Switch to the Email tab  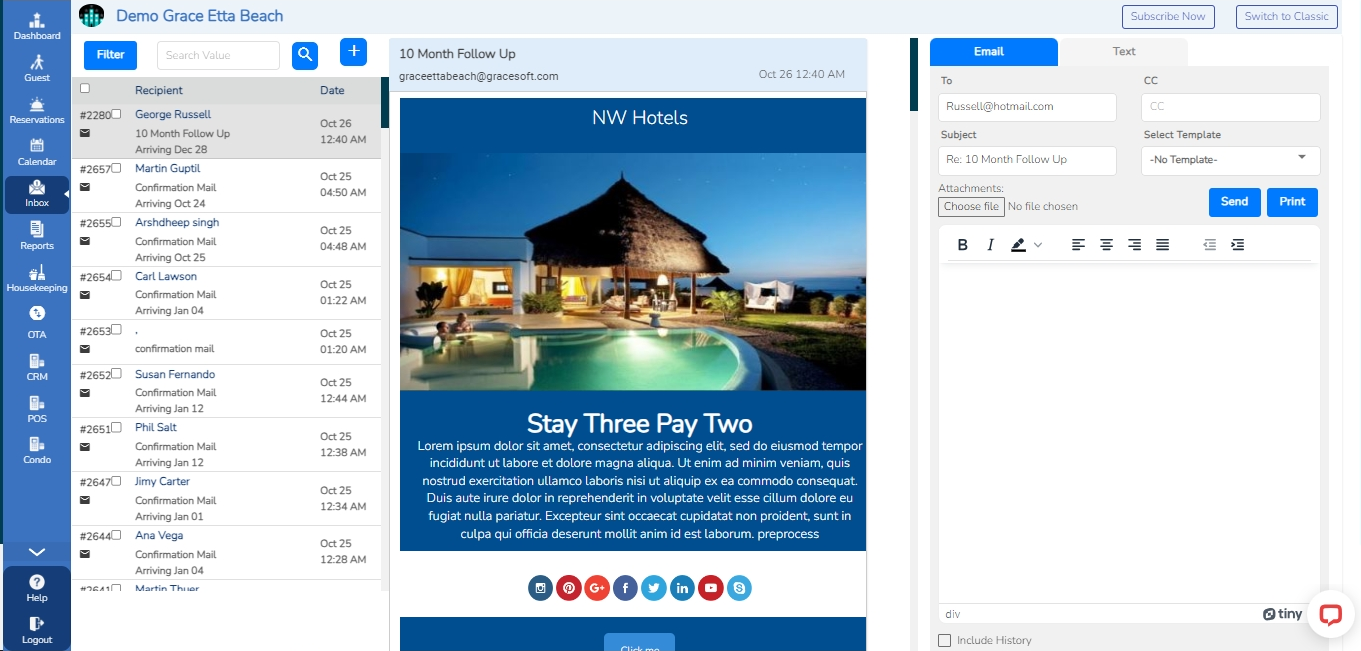pyautogui.click(x=993, y=52)
